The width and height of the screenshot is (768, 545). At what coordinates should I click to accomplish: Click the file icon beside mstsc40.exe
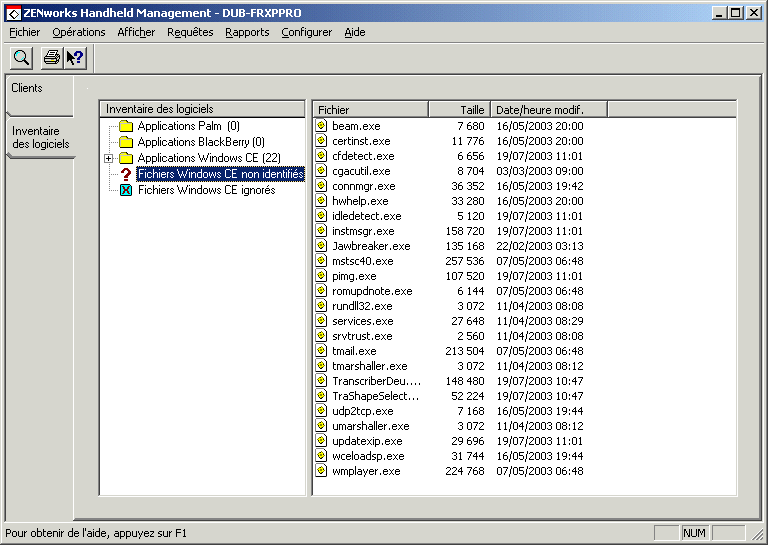pos(321,261)
